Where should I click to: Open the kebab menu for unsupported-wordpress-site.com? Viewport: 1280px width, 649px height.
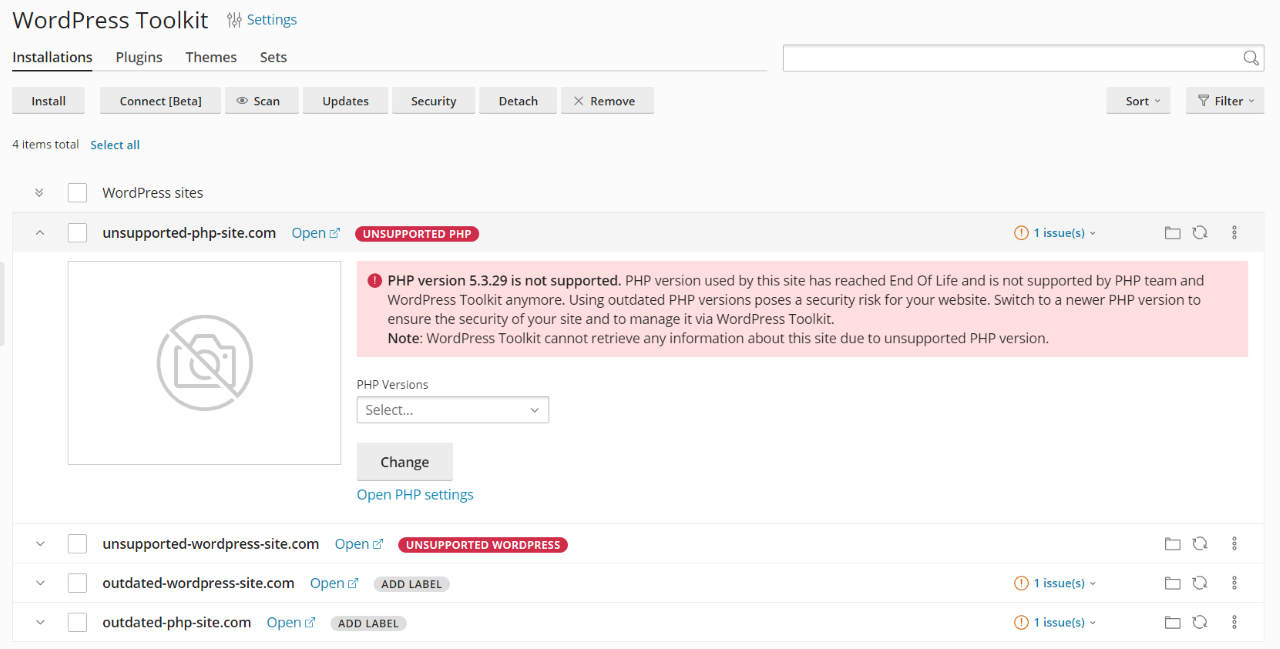click(1234, 543)
